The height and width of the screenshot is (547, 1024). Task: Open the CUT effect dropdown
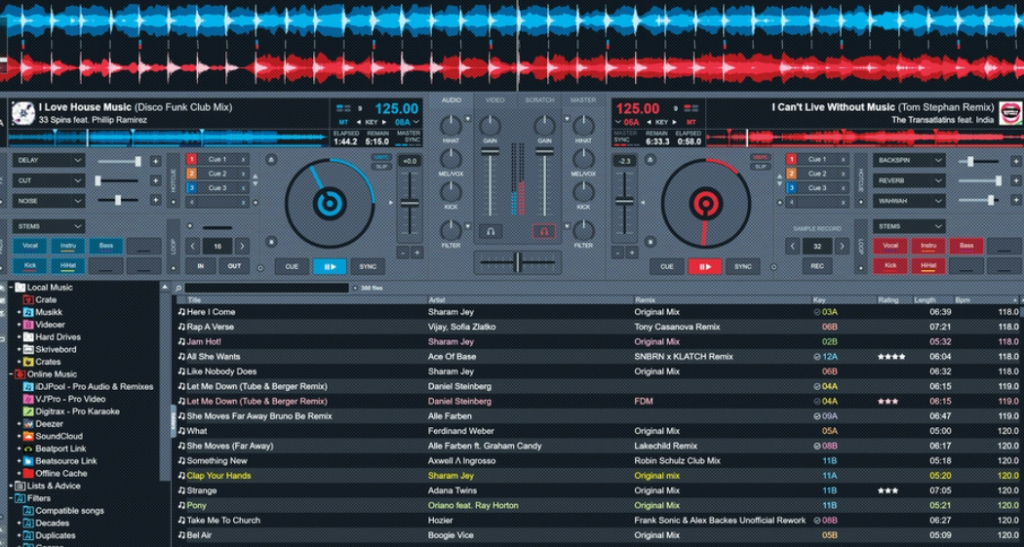(x=48, y=181)
